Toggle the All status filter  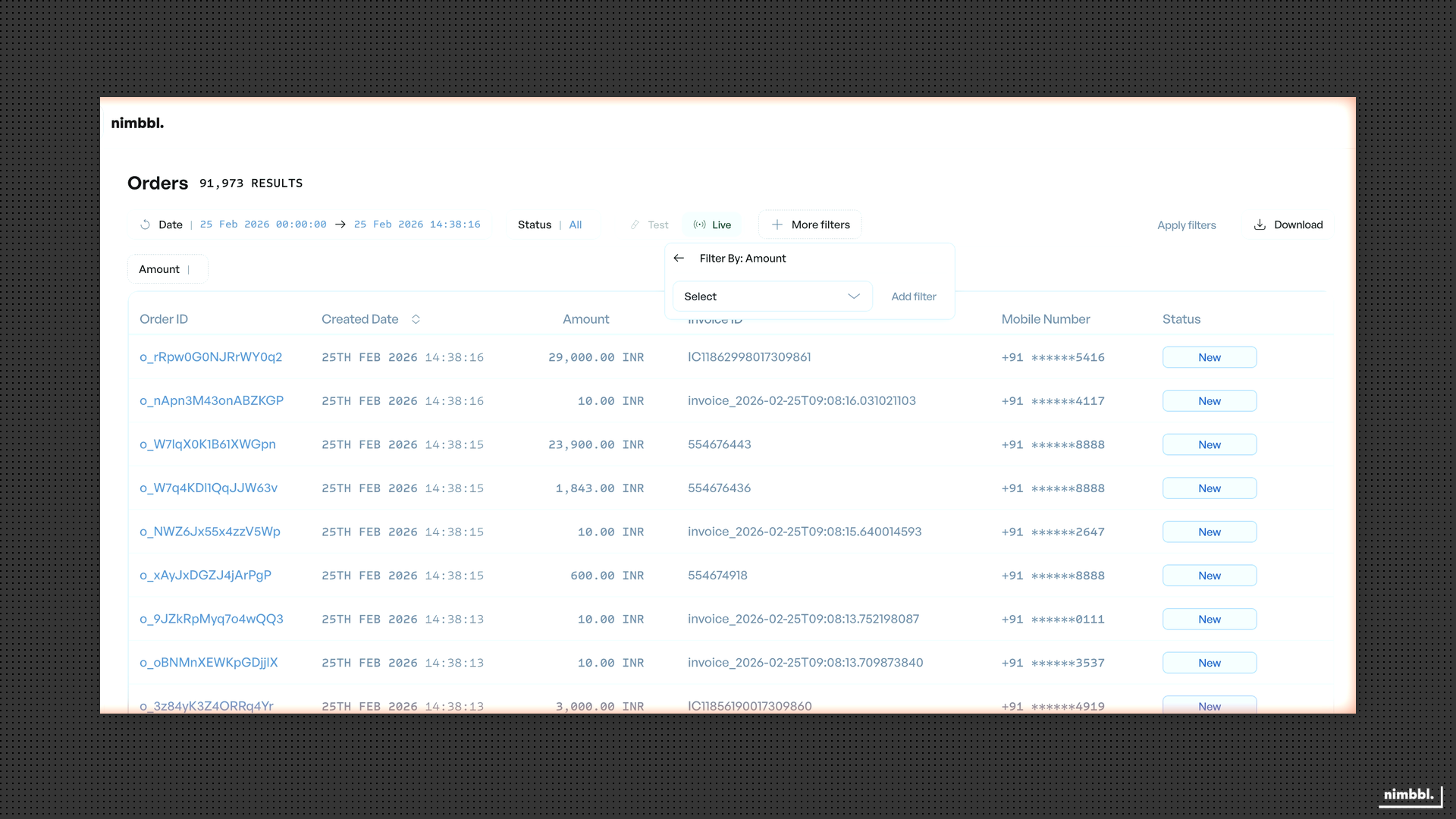click(575, 224)
